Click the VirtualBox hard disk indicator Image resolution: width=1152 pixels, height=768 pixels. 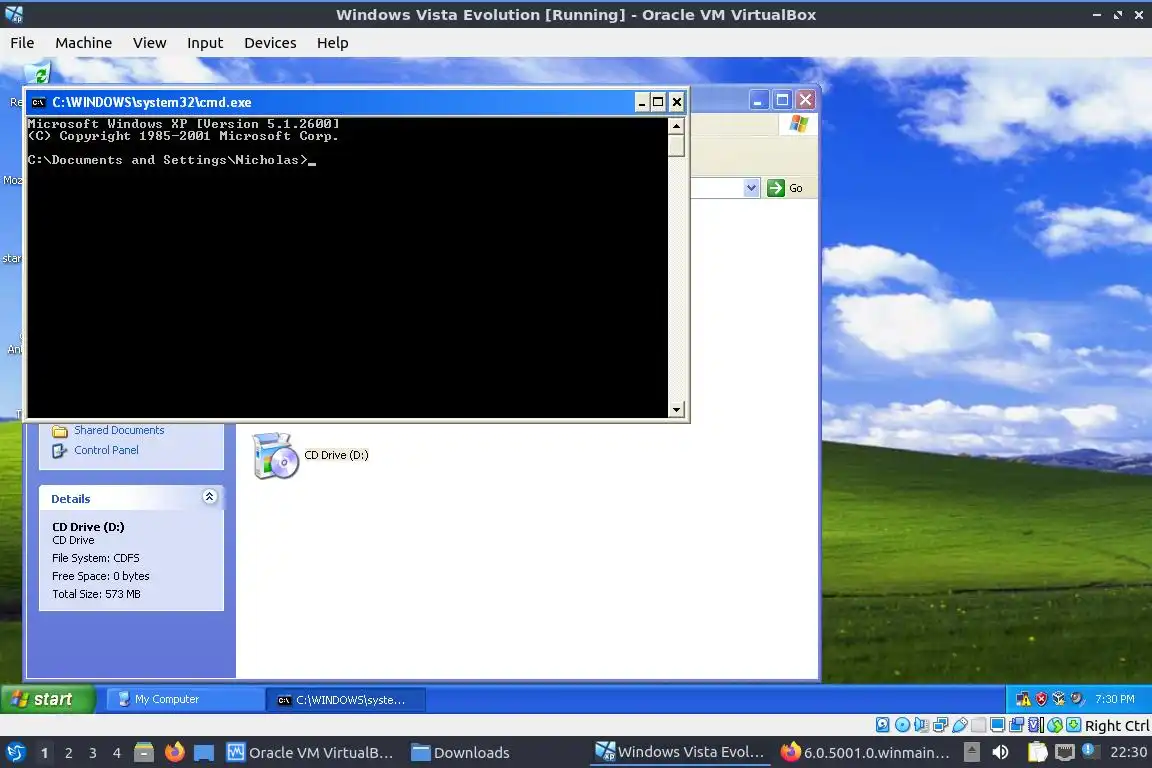882,725
